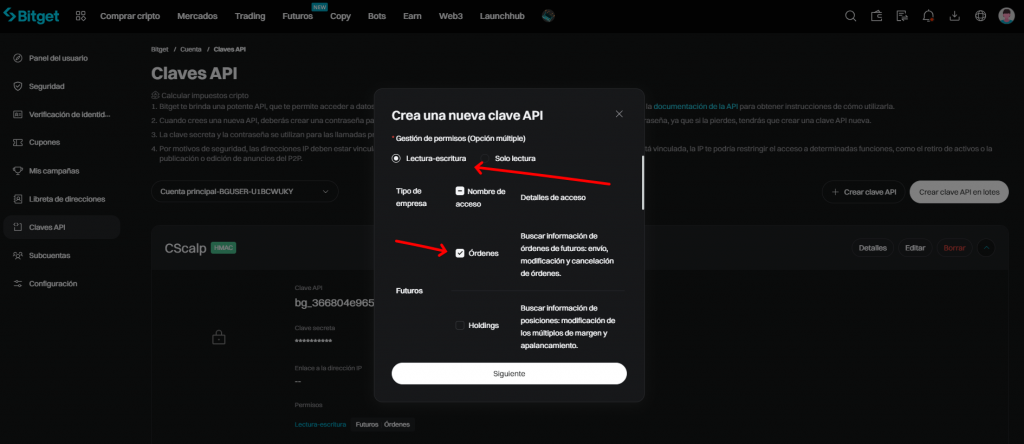Click the Siguiente button

coord(509,373)
